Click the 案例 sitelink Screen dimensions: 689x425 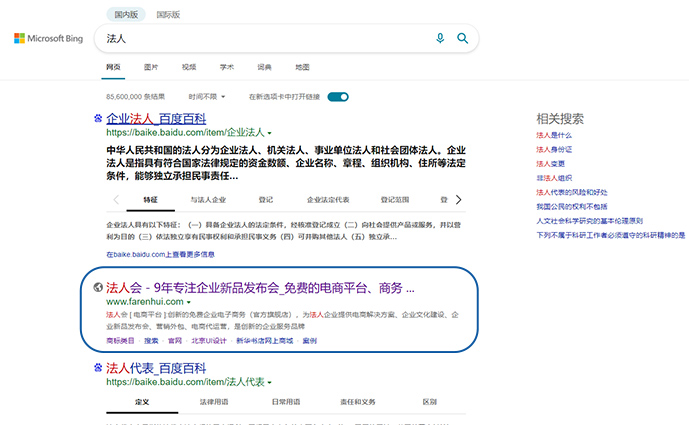(310, 341)
